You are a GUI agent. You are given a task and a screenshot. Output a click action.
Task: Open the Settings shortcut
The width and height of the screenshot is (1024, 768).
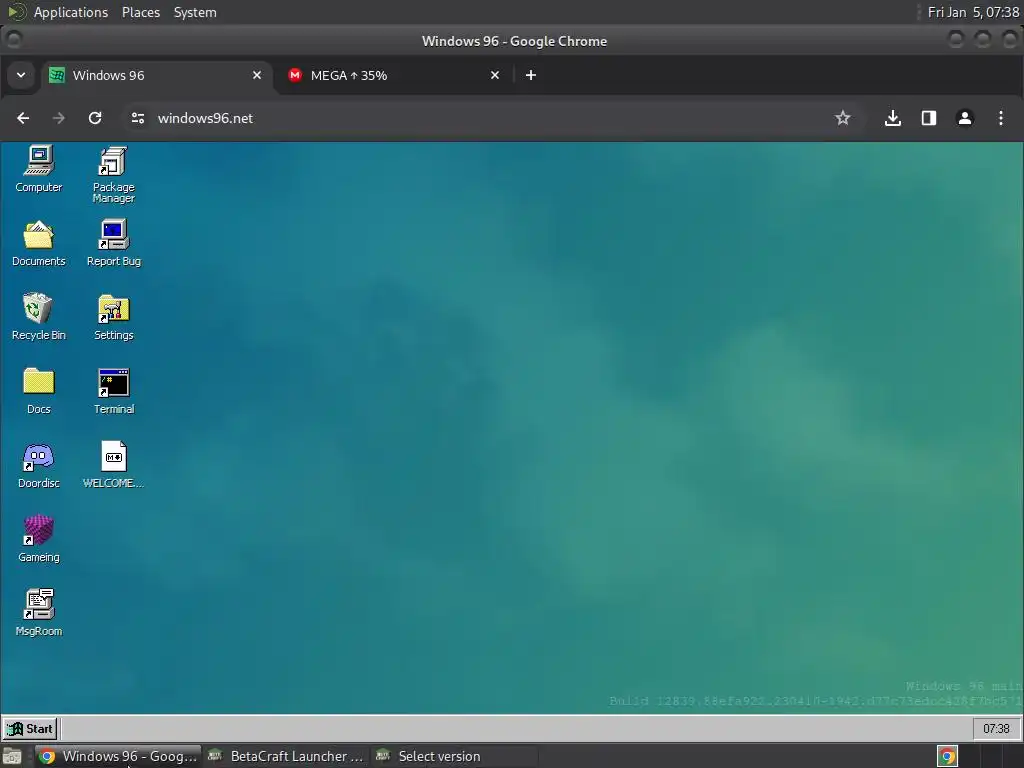114,317
